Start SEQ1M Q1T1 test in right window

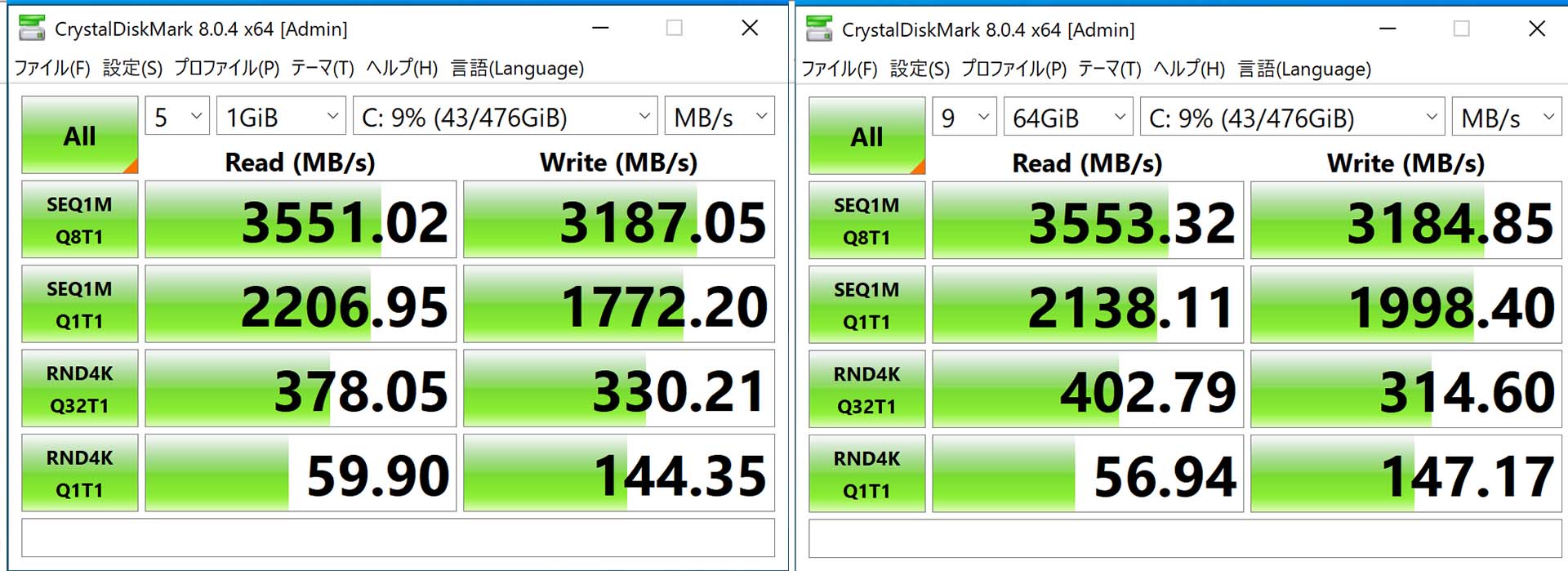867,305
